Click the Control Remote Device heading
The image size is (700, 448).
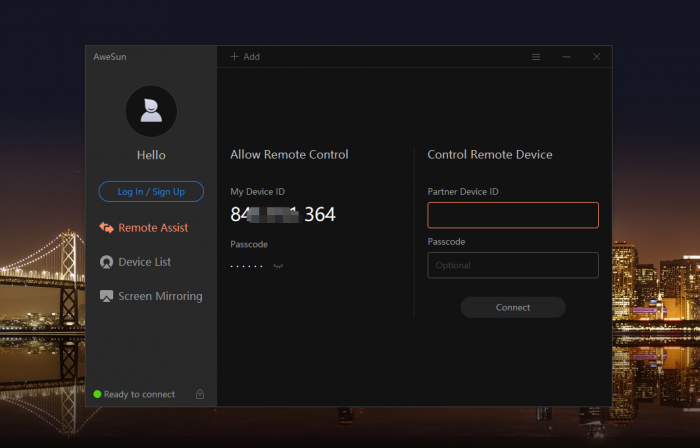[490, 155]
